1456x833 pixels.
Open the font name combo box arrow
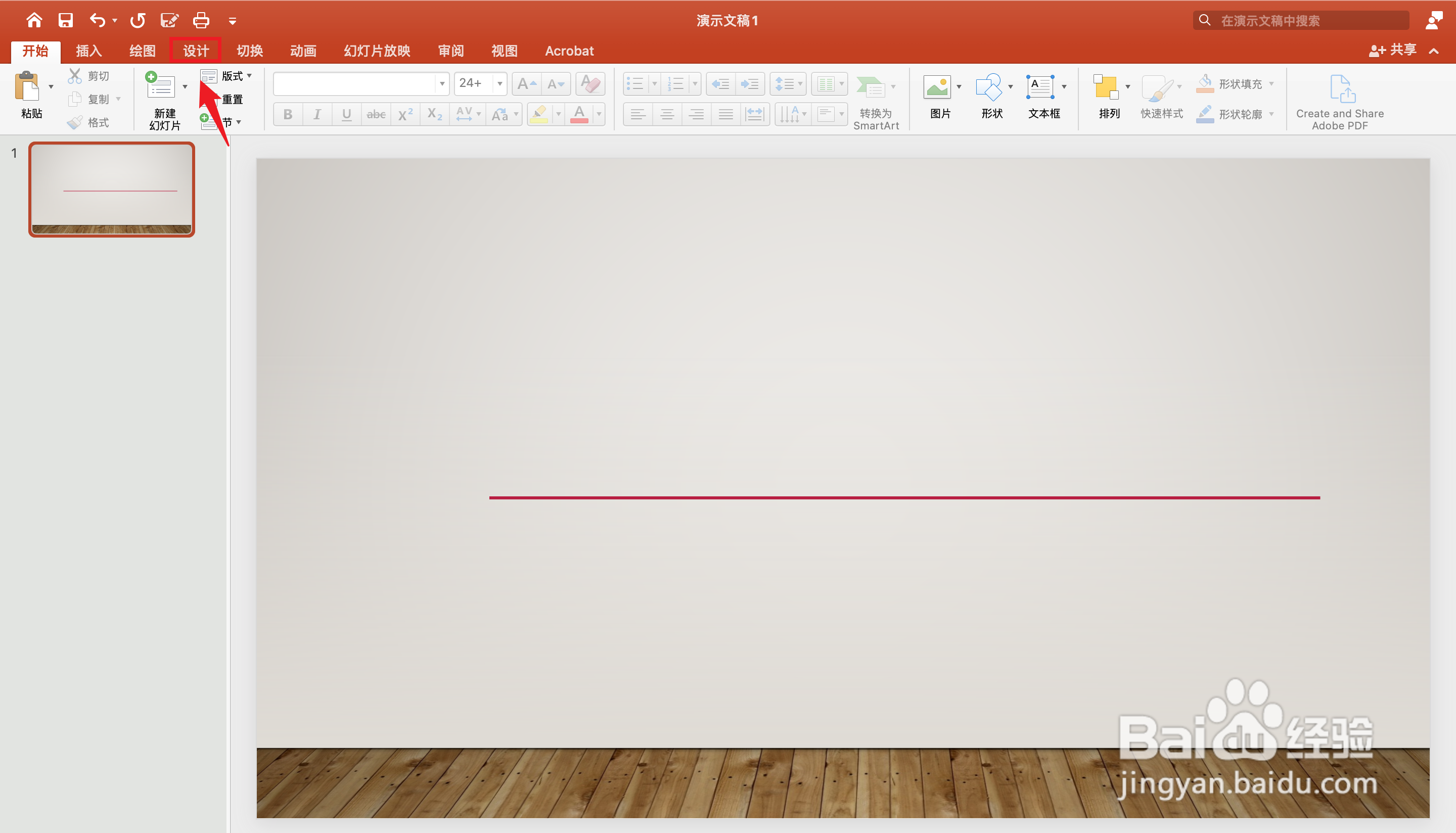(442, 84)
